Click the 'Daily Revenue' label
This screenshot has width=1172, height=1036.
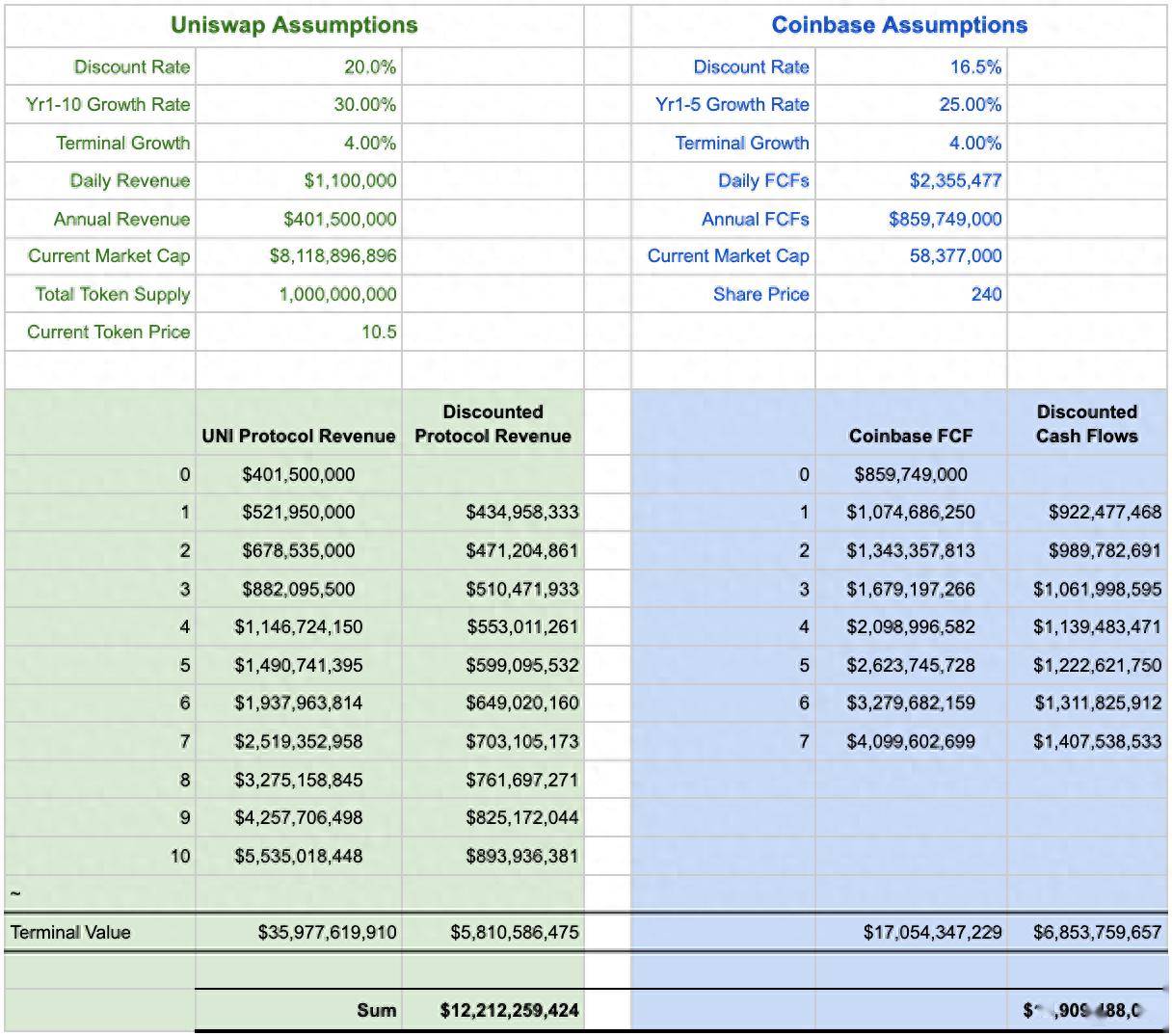click(x=130, y=180)
